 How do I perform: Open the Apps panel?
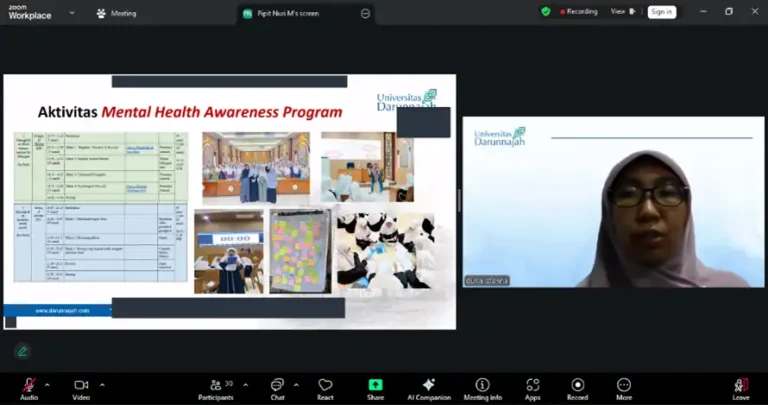click(532, 385)
